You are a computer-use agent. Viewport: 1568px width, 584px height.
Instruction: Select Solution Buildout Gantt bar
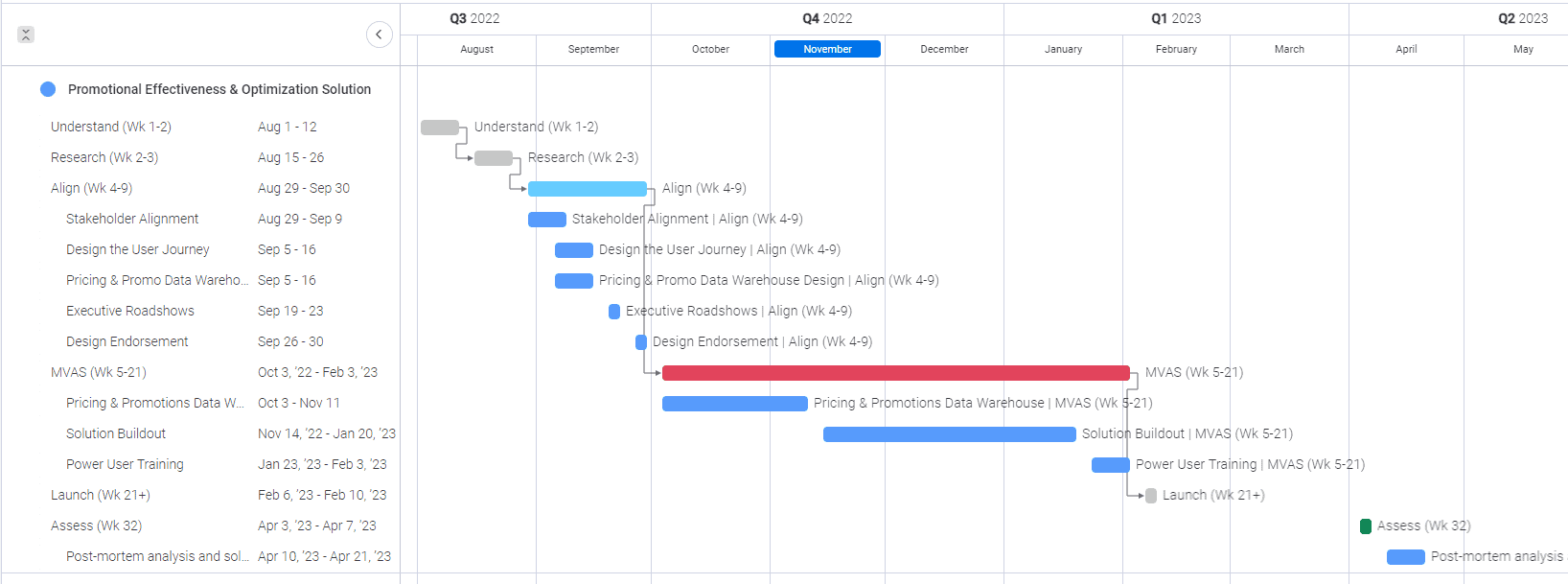(x=950, y=434)
